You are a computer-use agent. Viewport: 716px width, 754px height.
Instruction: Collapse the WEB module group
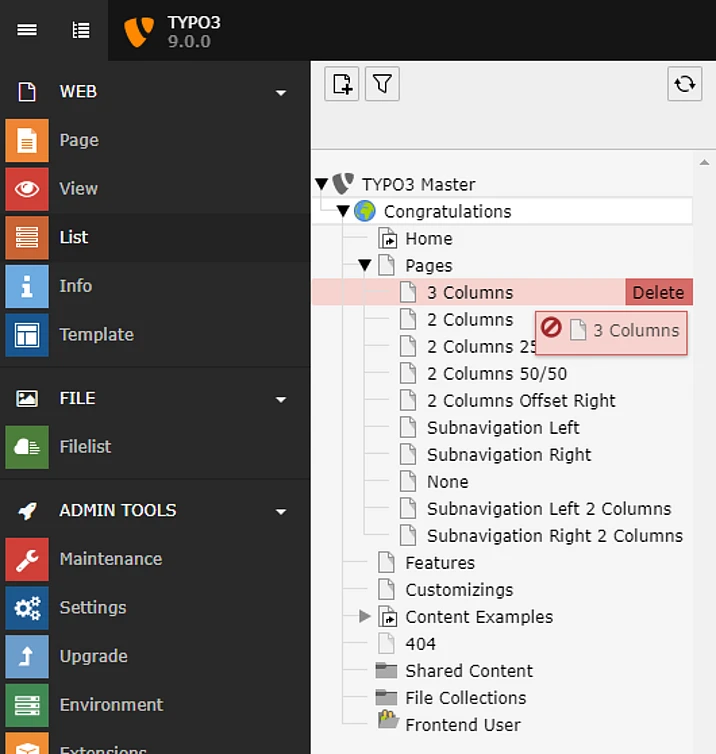point(281,92)
